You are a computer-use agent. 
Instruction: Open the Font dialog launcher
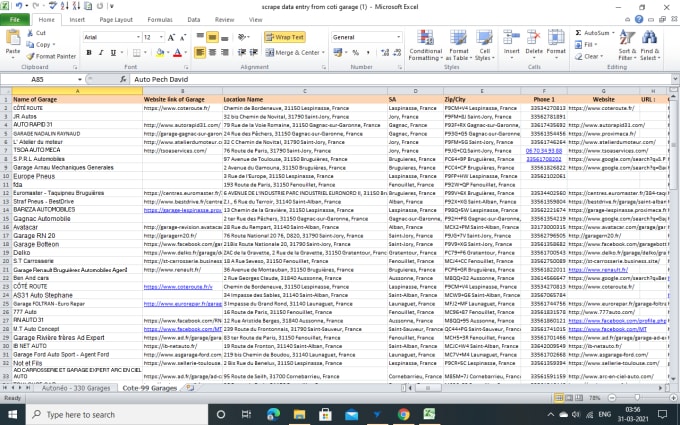click(186, 67)
